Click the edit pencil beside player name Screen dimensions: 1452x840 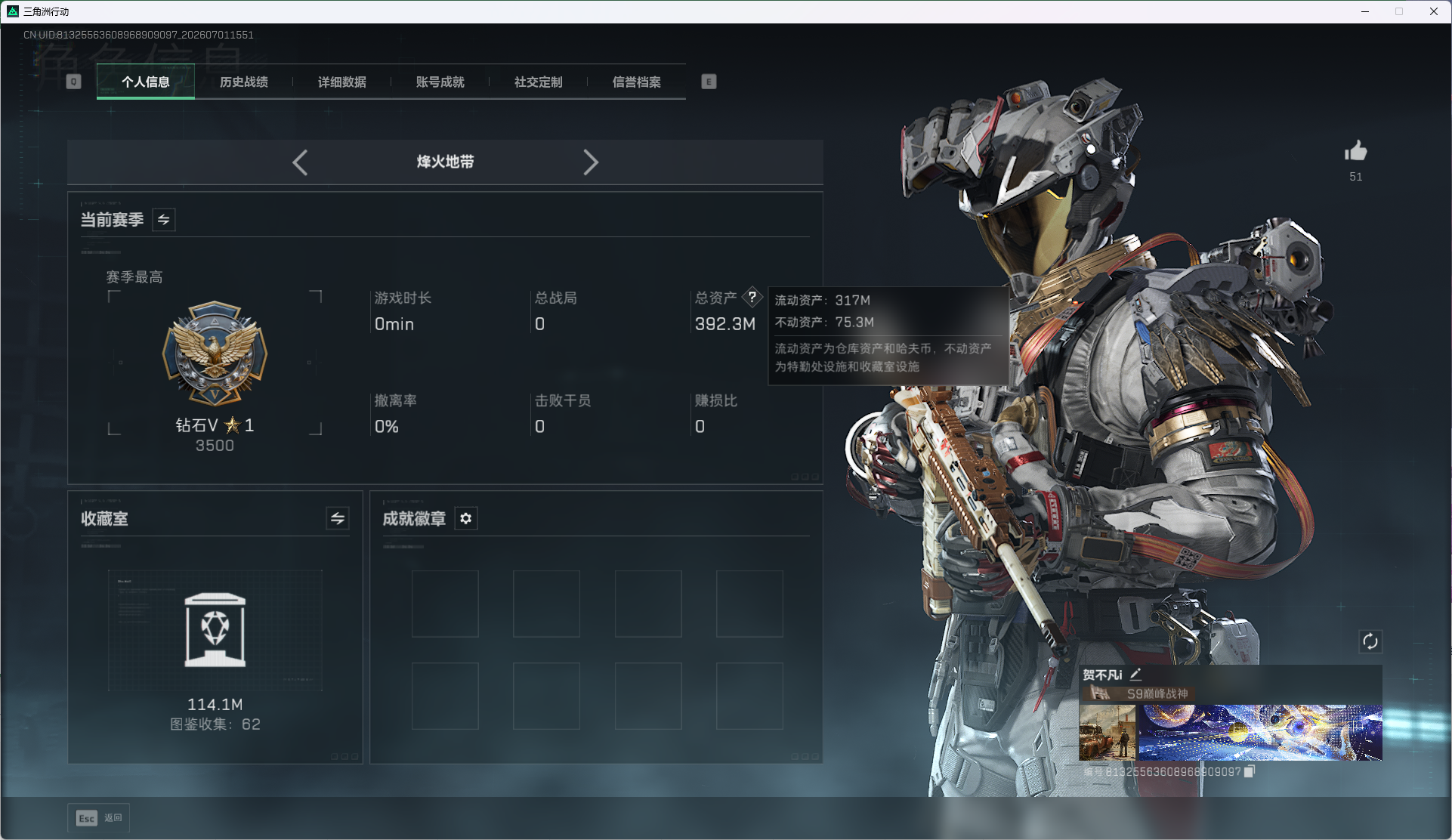[x=1135, y=675]
